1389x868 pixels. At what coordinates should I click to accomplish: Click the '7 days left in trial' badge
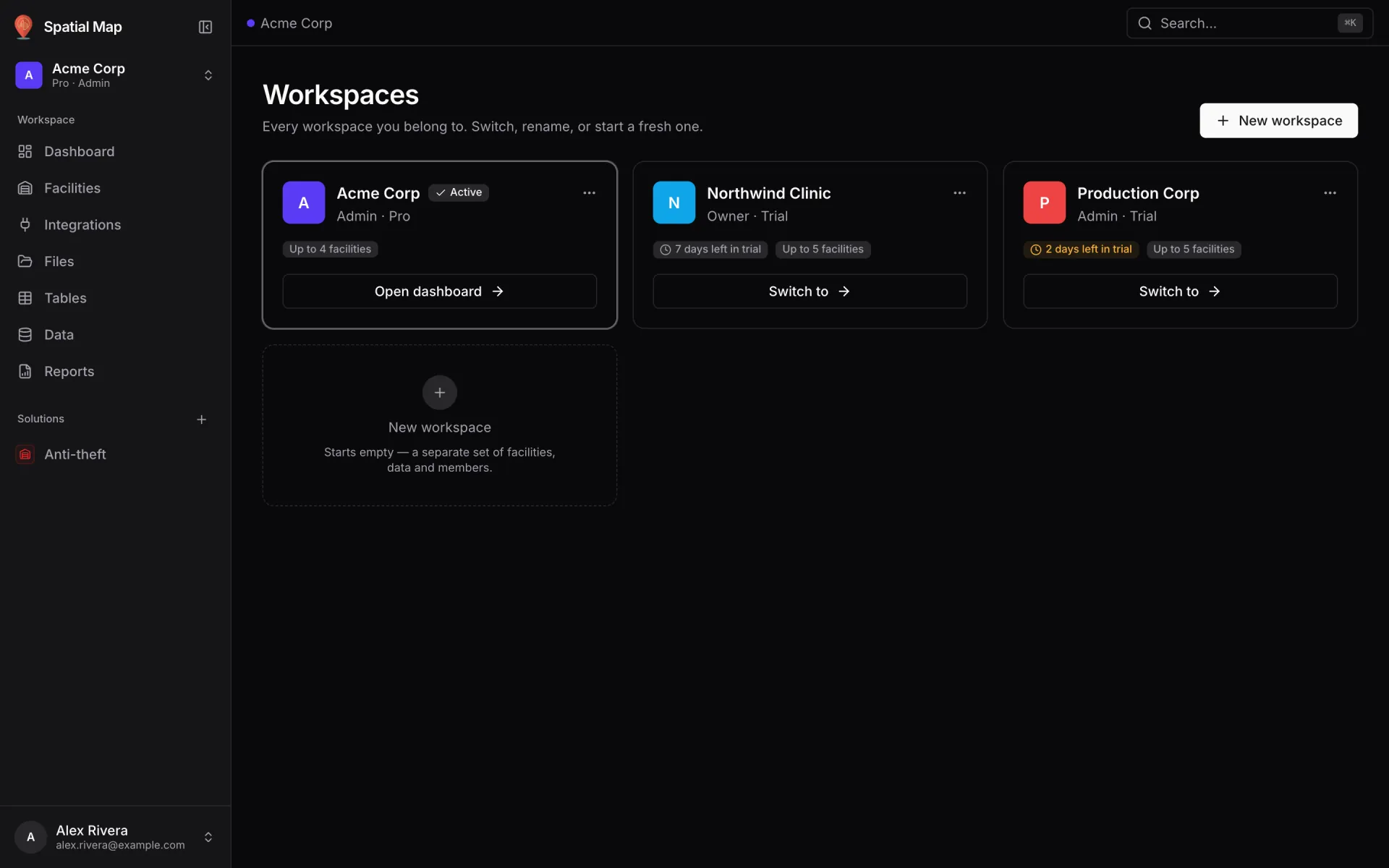(x=710, y=250)
